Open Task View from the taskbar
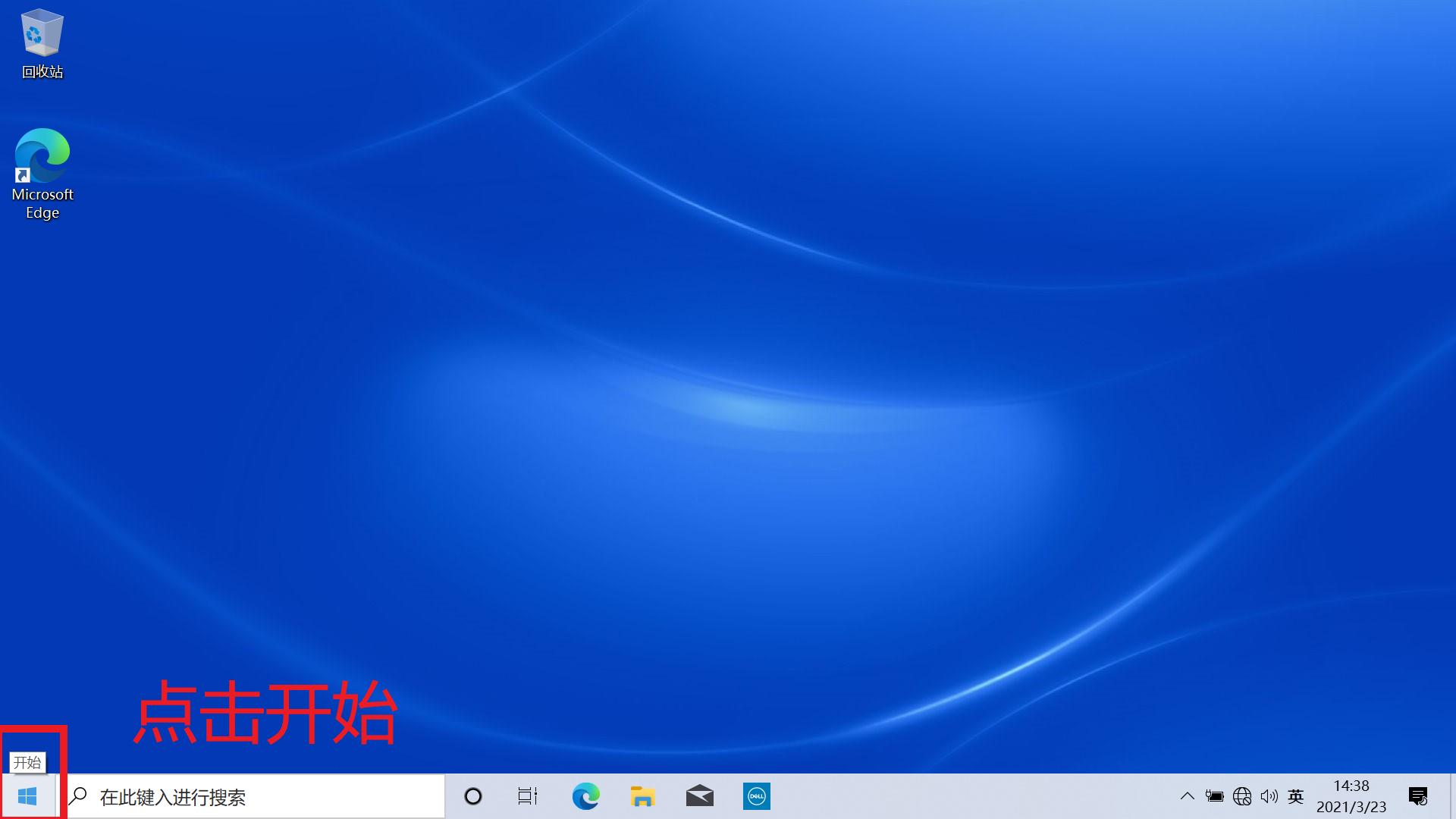The image size is (1456, 819). 528,796
